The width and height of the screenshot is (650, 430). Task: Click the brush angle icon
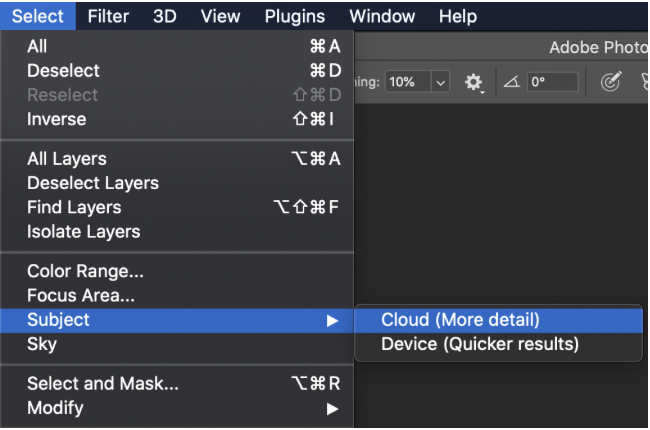pyautogui.click(x=510, y=83)
